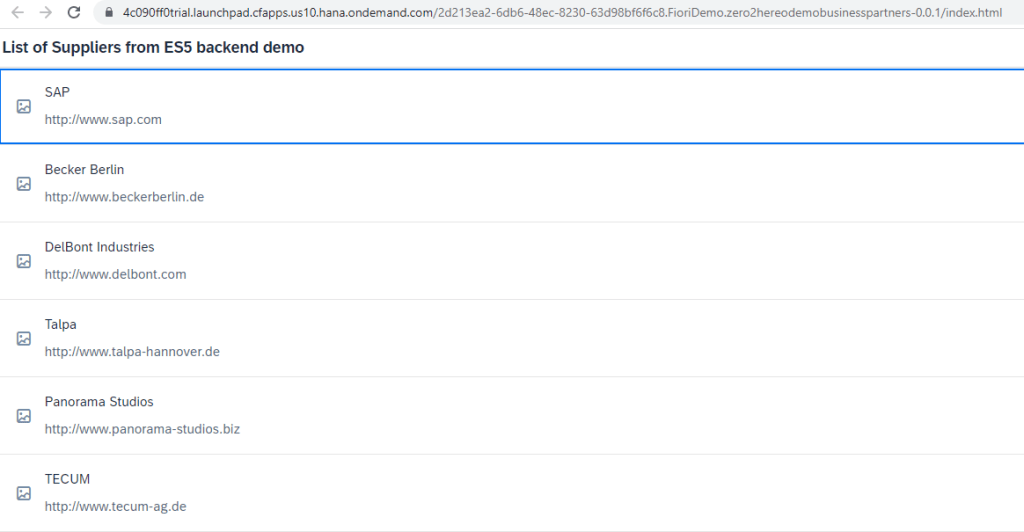Image resolution: width=1024 pixels, height=532 pixels.
Task: Select the Becker Berlin supplier name
Action: pyautogui.click(x=84, y=169)
